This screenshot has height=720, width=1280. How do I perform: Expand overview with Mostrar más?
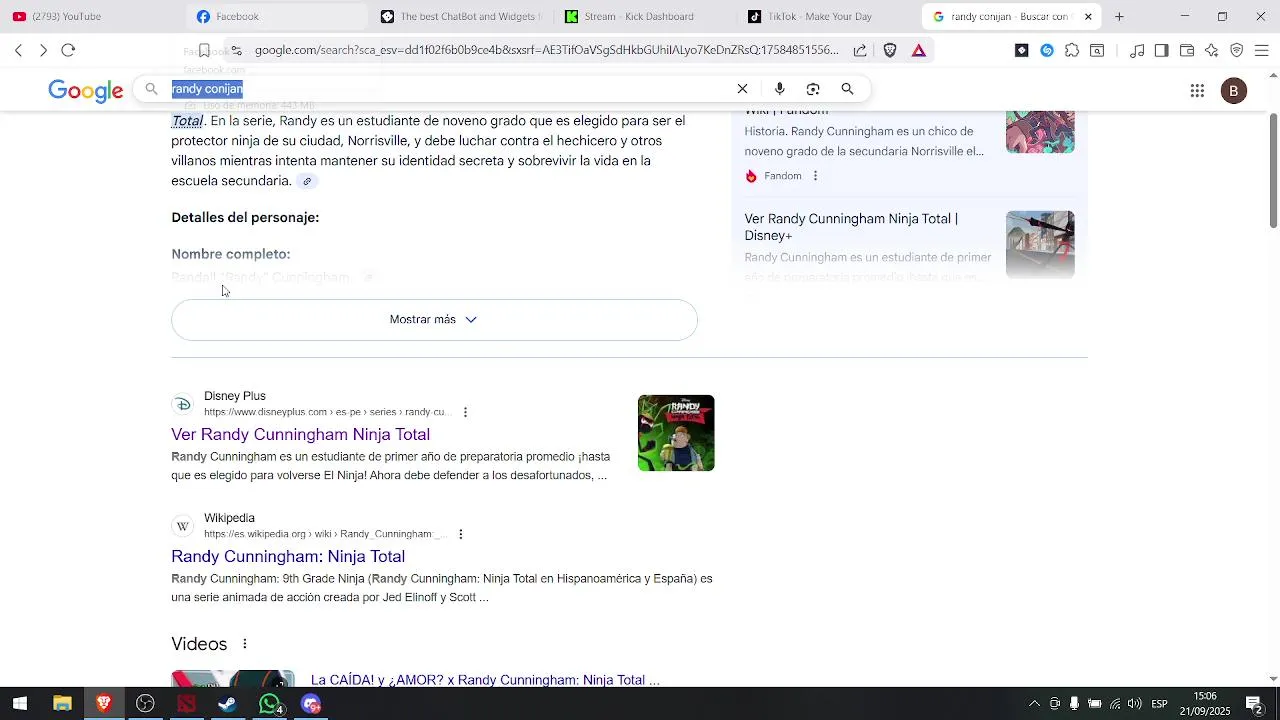tap(434, 320)
